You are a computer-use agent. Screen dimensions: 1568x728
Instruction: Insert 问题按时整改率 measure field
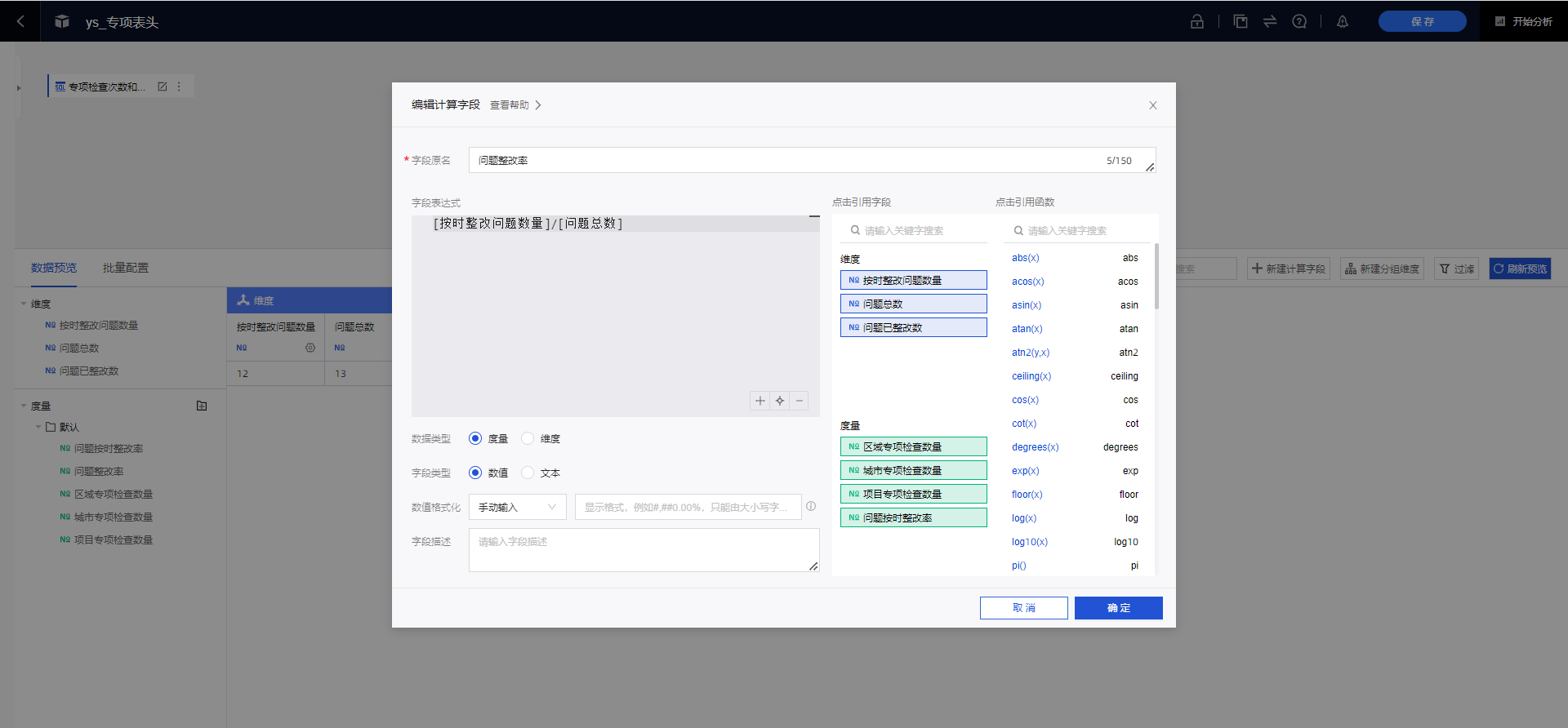tap(914, 517)
